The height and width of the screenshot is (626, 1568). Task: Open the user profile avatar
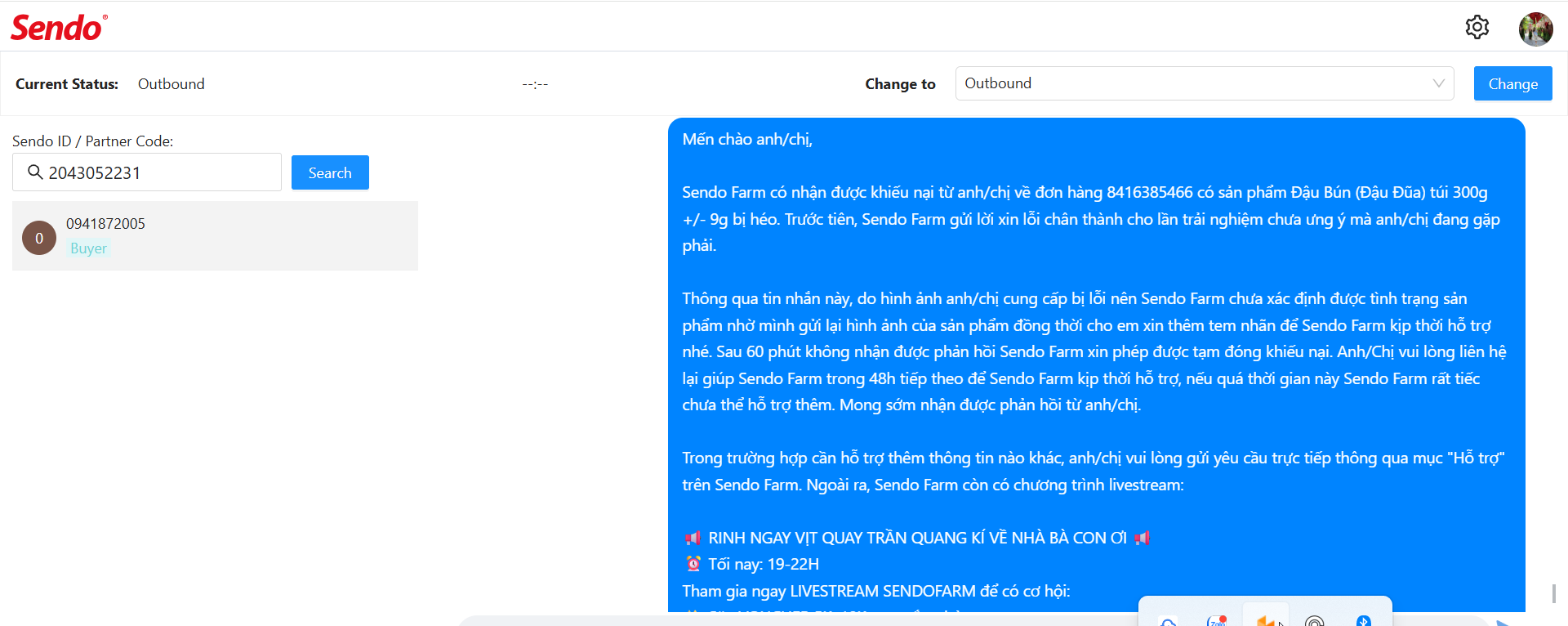pyautogui.click(x=1535, y=29)
